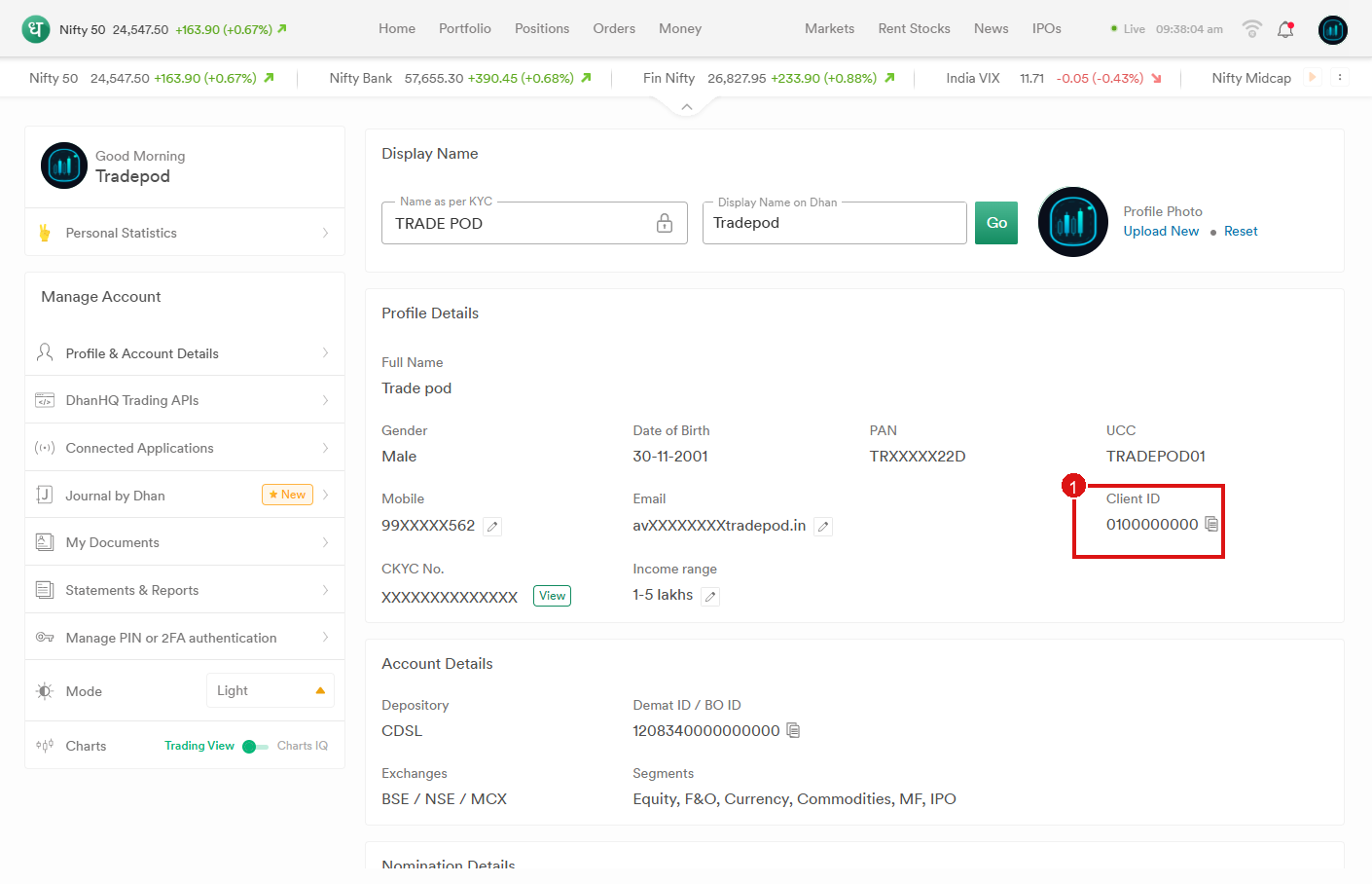Click sidebar Tradepod avatar image
This screenshot has height=884, width=1372.
(x=64, y=166)
